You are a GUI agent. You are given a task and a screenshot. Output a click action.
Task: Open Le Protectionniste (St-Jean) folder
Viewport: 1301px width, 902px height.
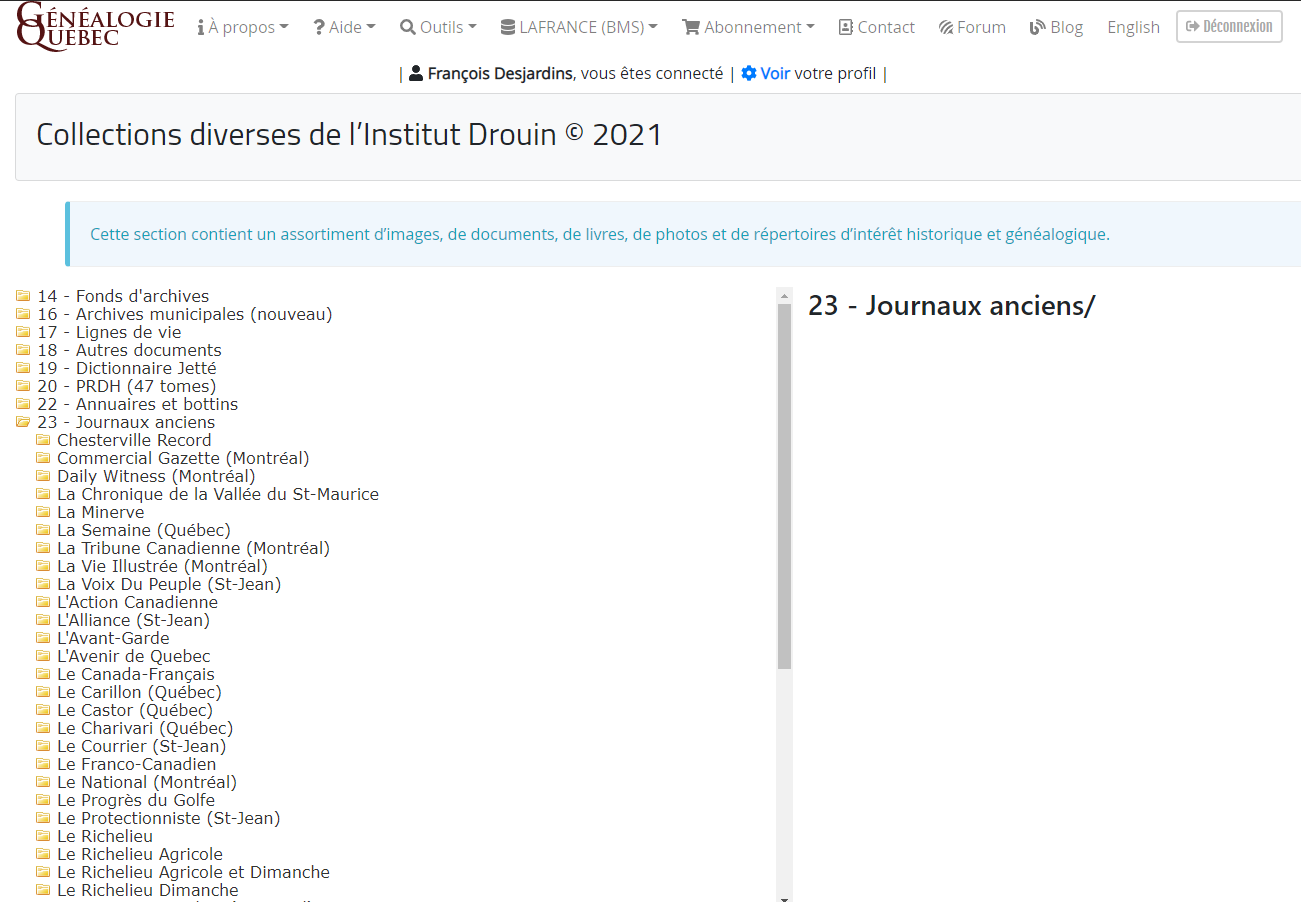(169, 818)
